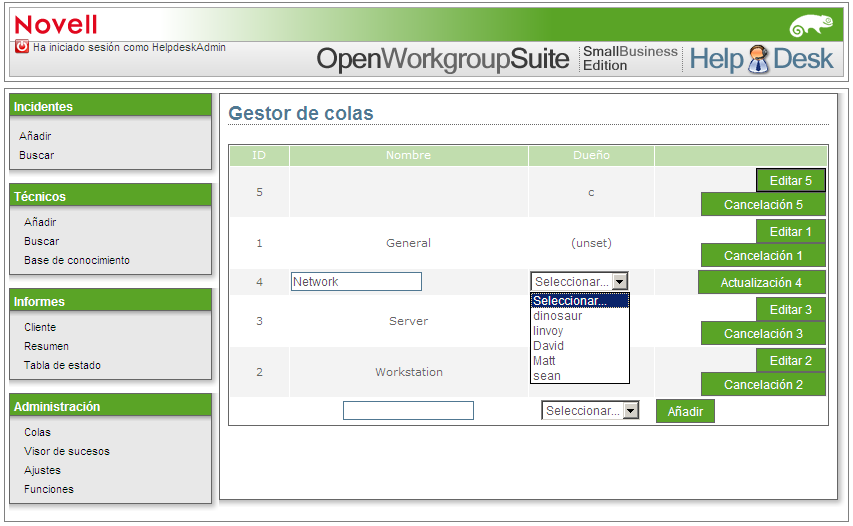Click the Workstation queue name cell
The height and width of the screenshot is (526, 853).
409,372
